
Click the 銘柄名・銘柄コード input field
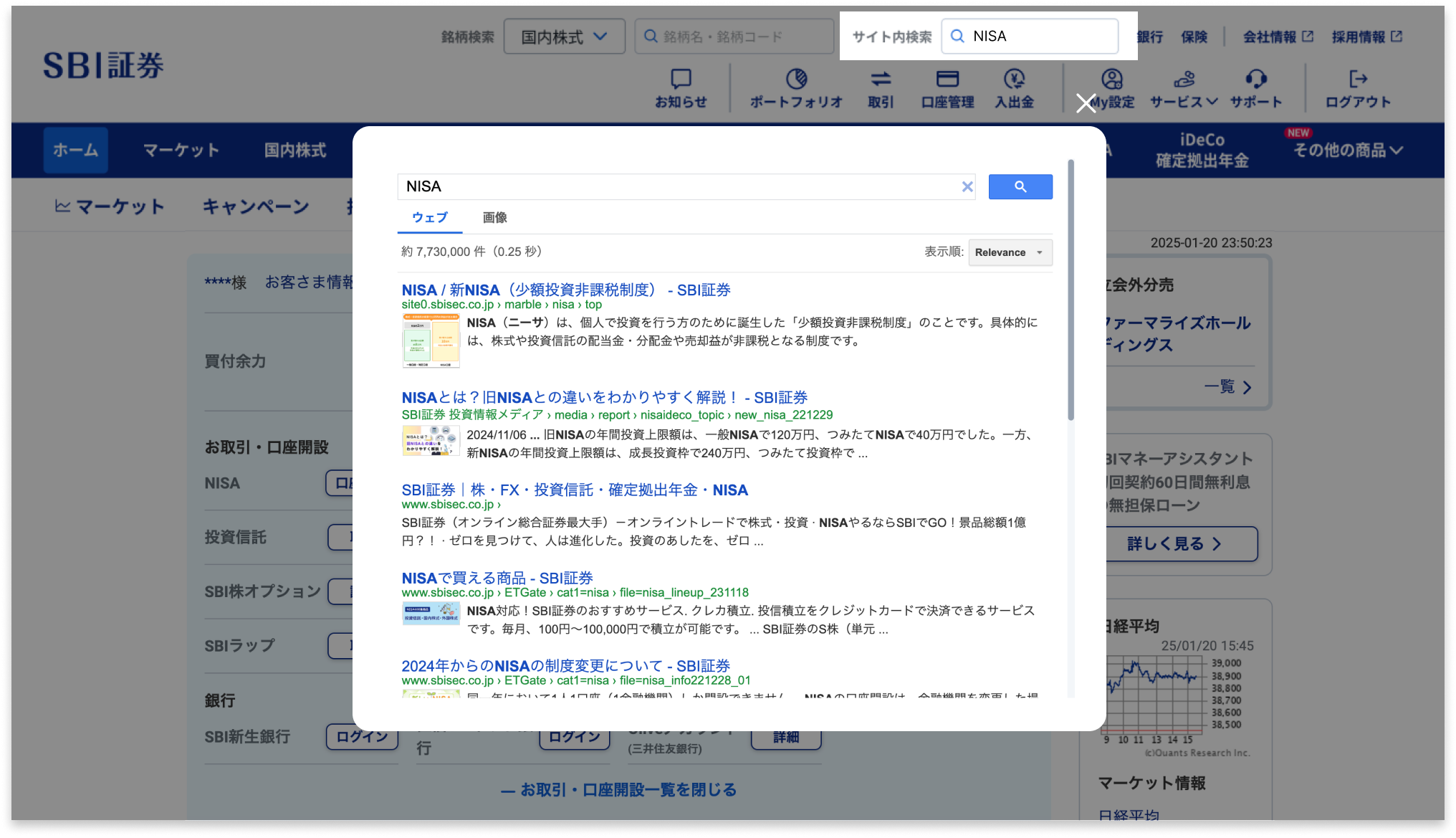tap(734, 37)
